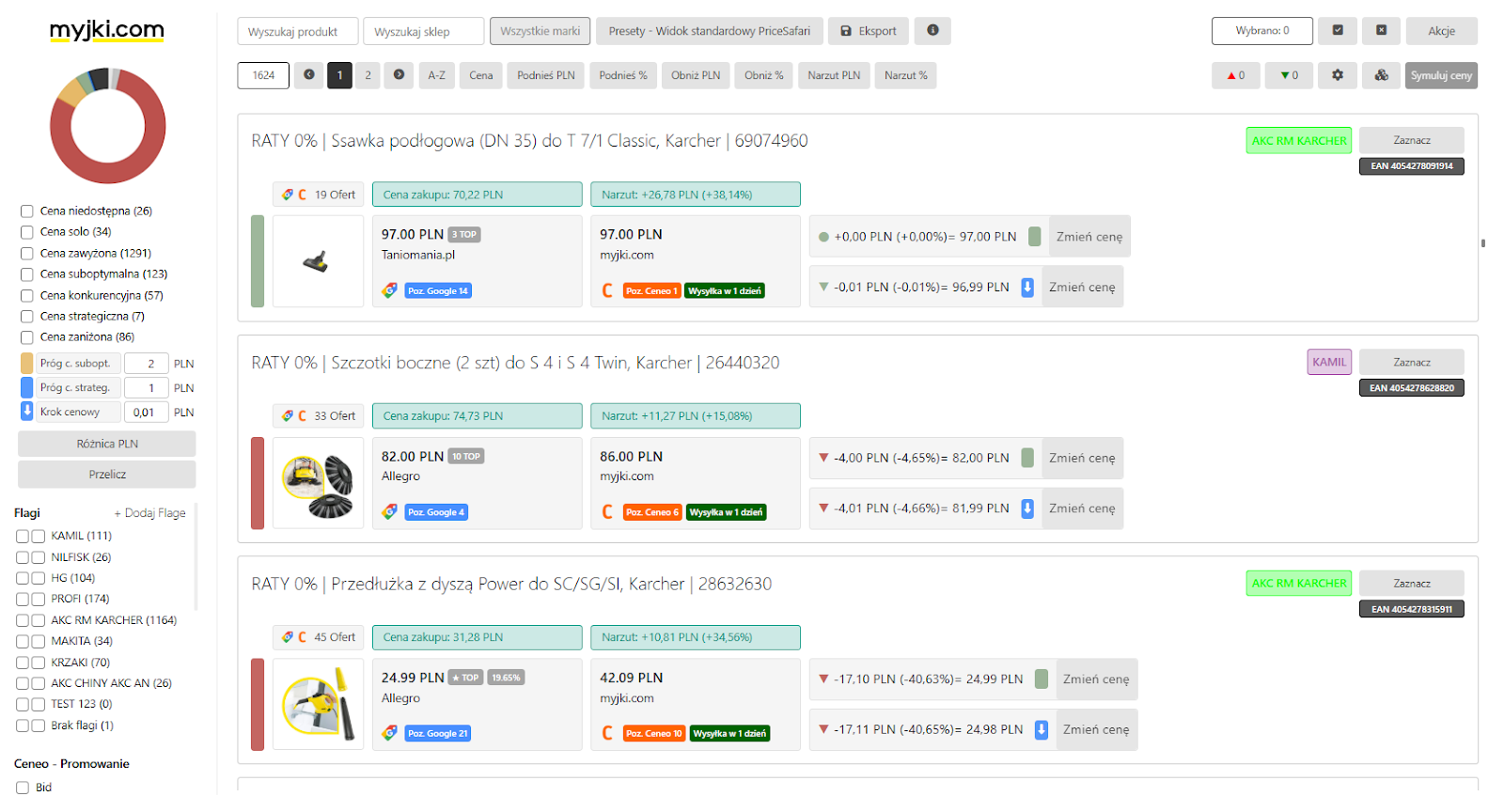1504x812 pixels.
Task: Go to page 2
Action: [x=368, y=75]
